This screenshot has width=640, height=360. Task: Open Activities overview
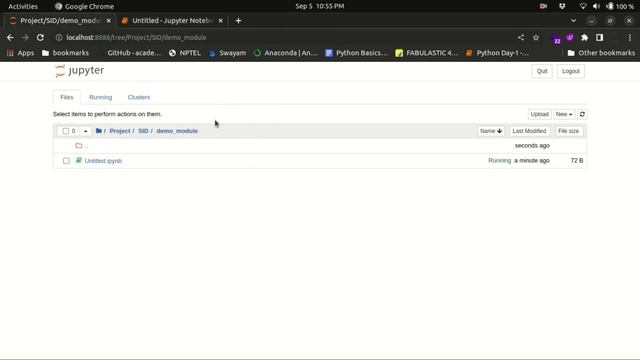click(23, 6)
